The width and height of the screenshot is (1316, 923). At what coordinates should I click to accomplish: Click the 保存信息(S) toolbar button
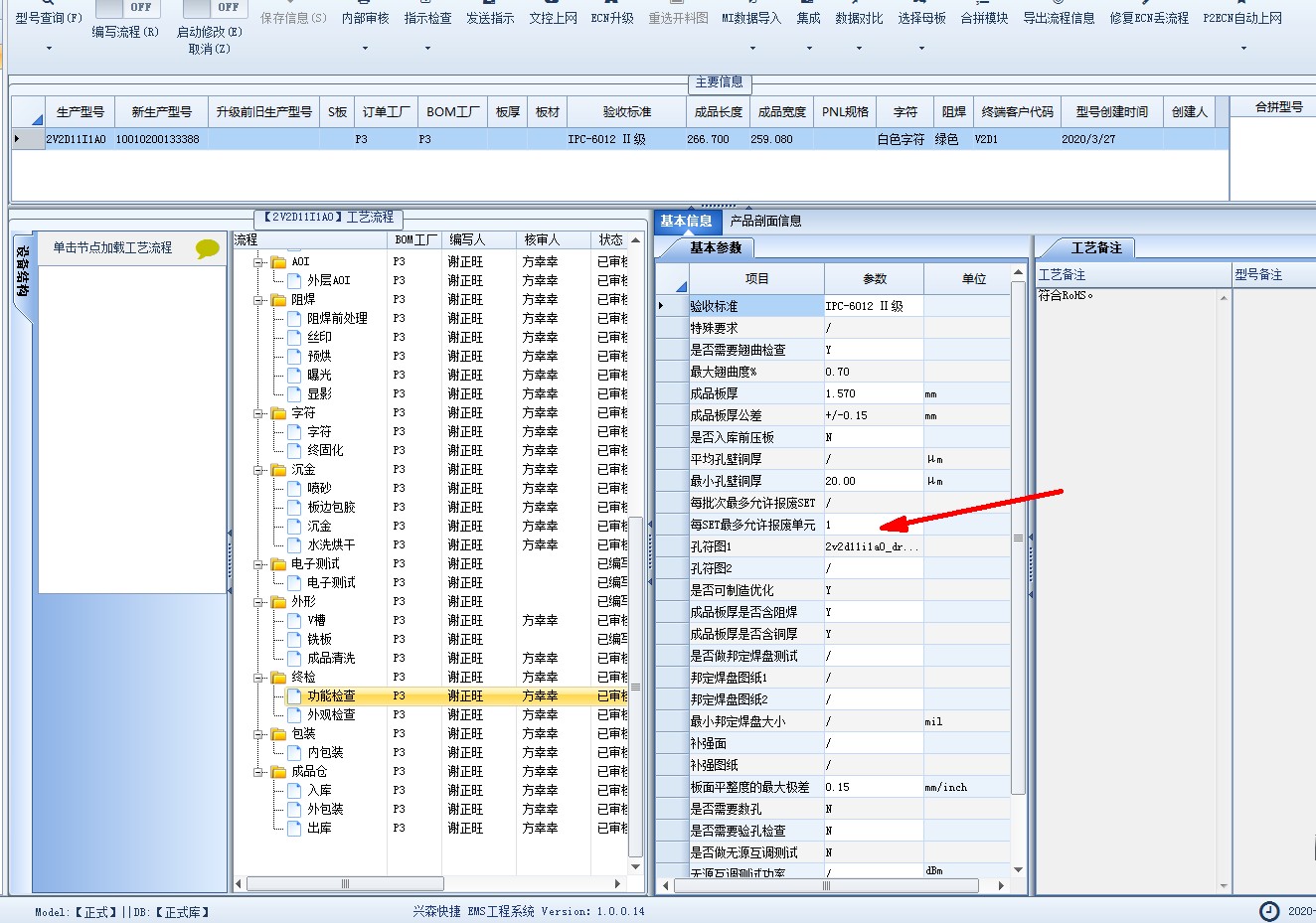pyautogui.click(x=293, y=18)
